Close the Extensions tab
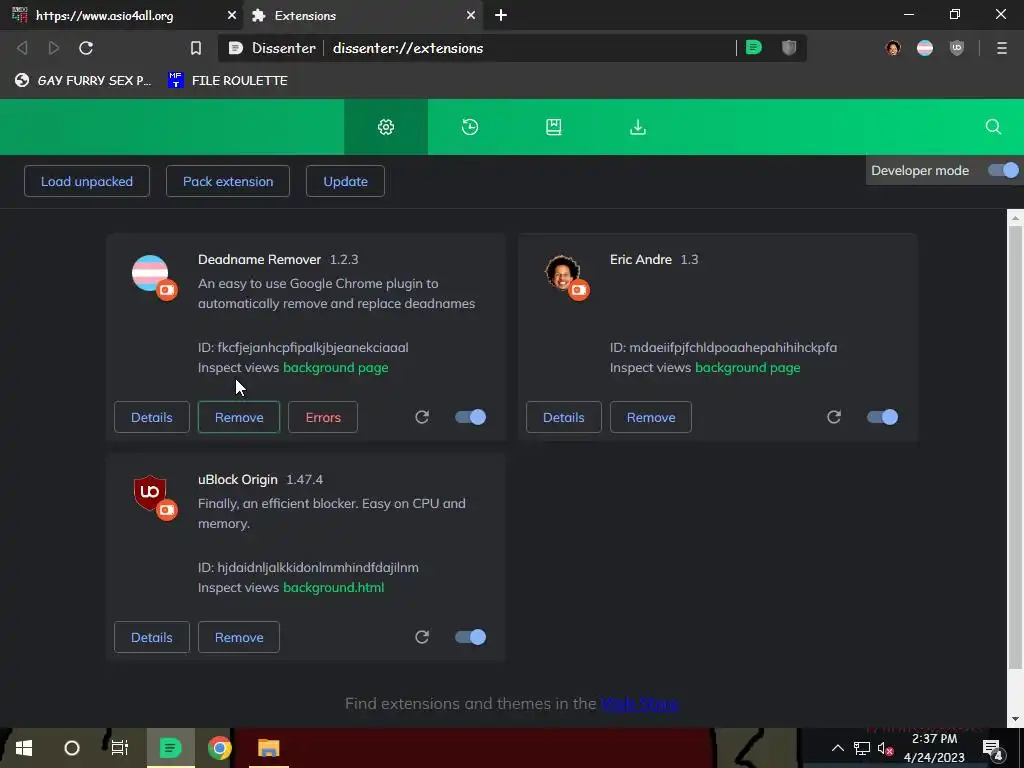The width and height of the screenshot is (1024, 768). coord(471,15)
